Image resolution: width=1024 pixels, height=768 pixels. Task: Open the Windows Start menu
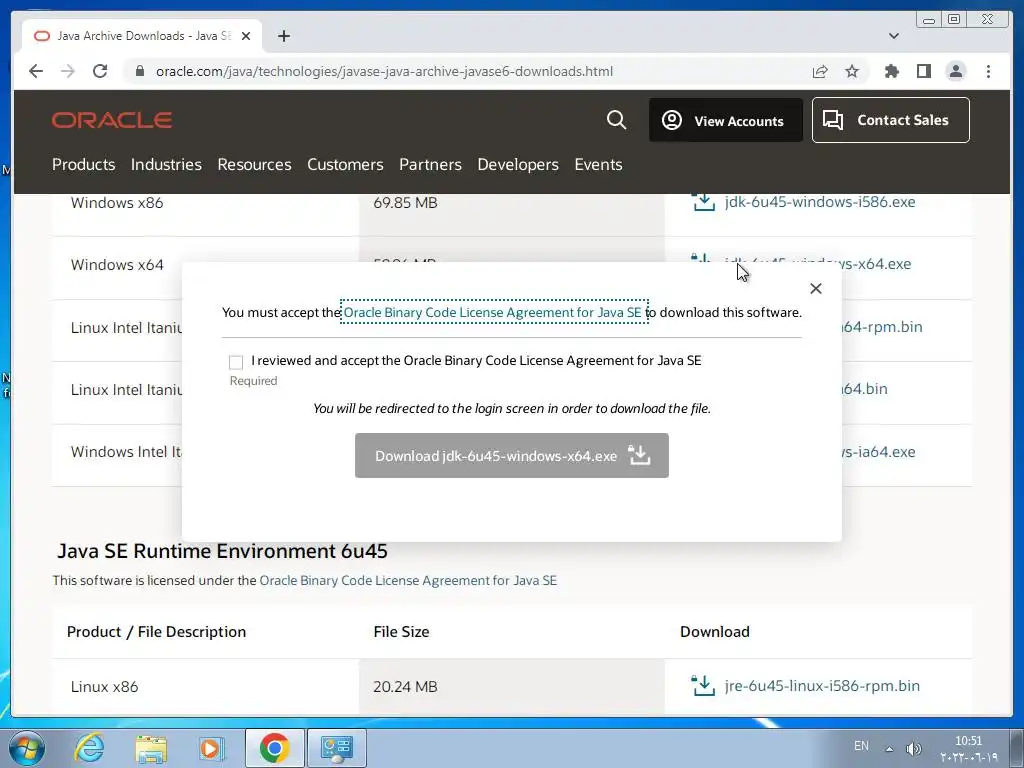coord(27,748)
